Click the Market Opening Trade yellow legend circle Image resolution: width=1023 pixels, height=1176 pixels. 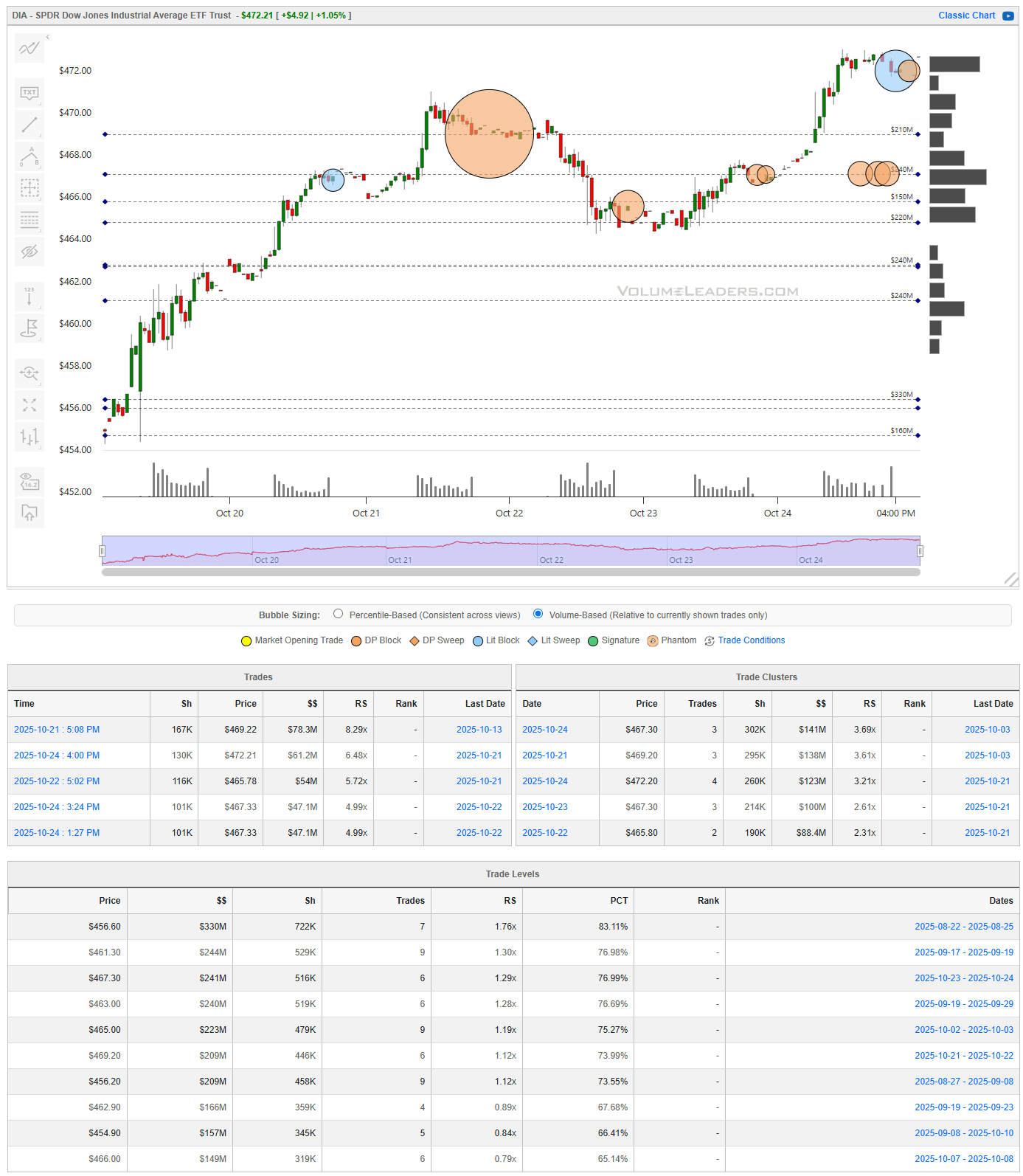246,641
